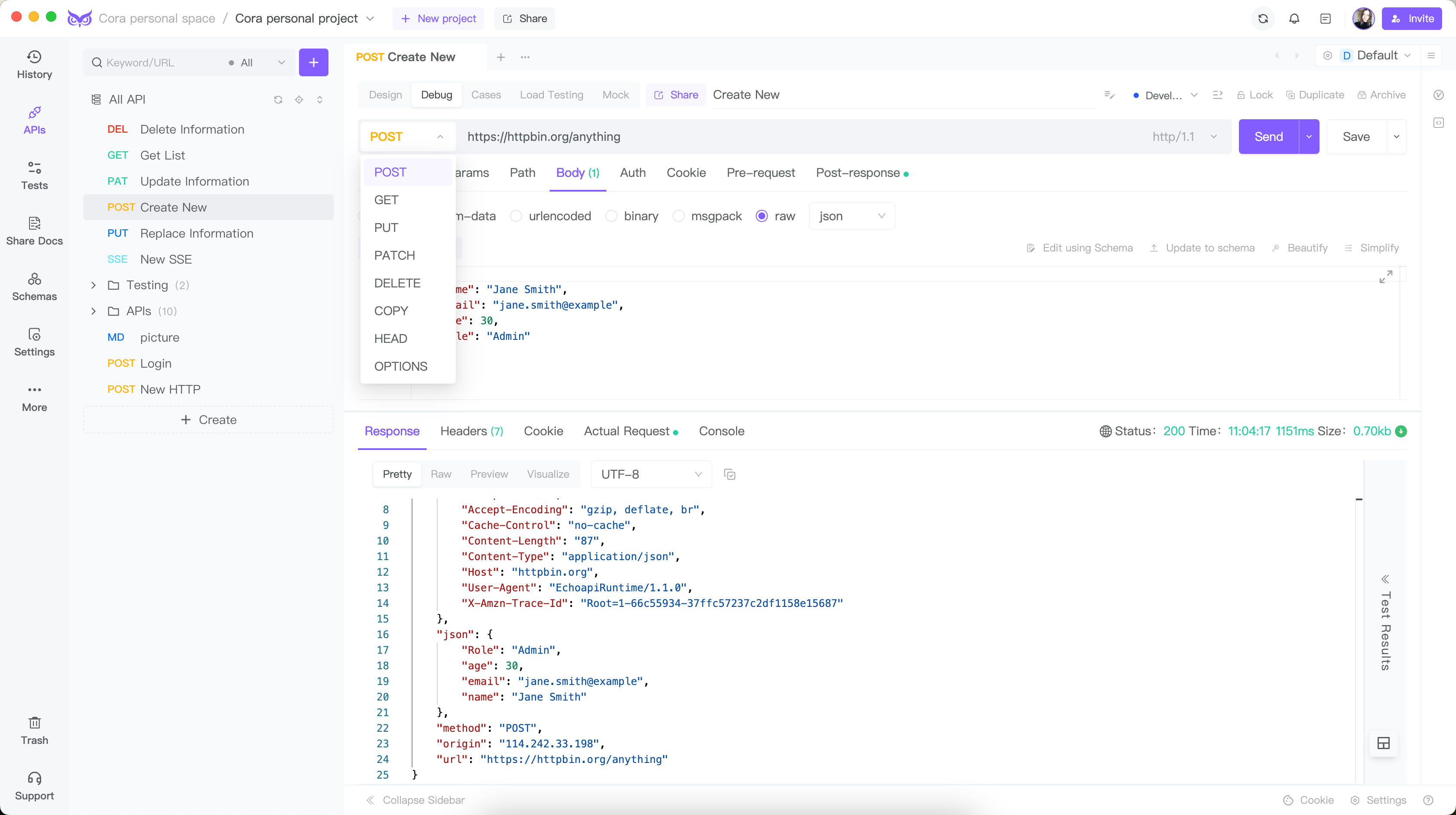Switch to the Design tab
This screenshot has height=815, width=1456.
(x=386, y=95)
